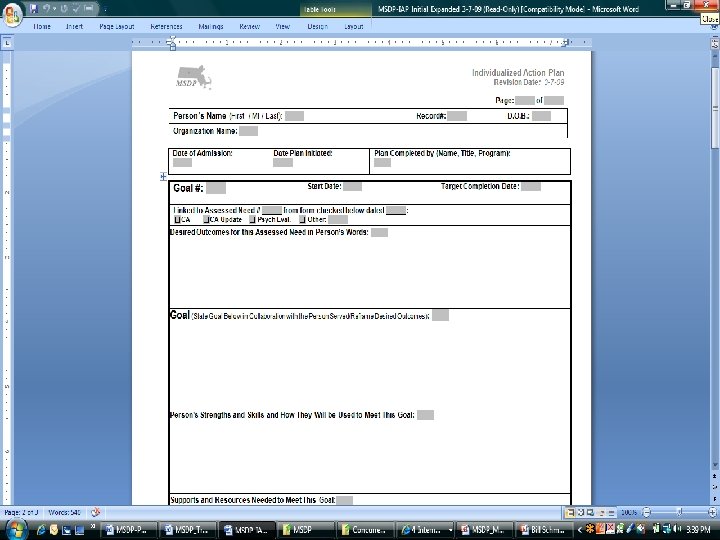Click the Person's Name form field

(294, 116)
